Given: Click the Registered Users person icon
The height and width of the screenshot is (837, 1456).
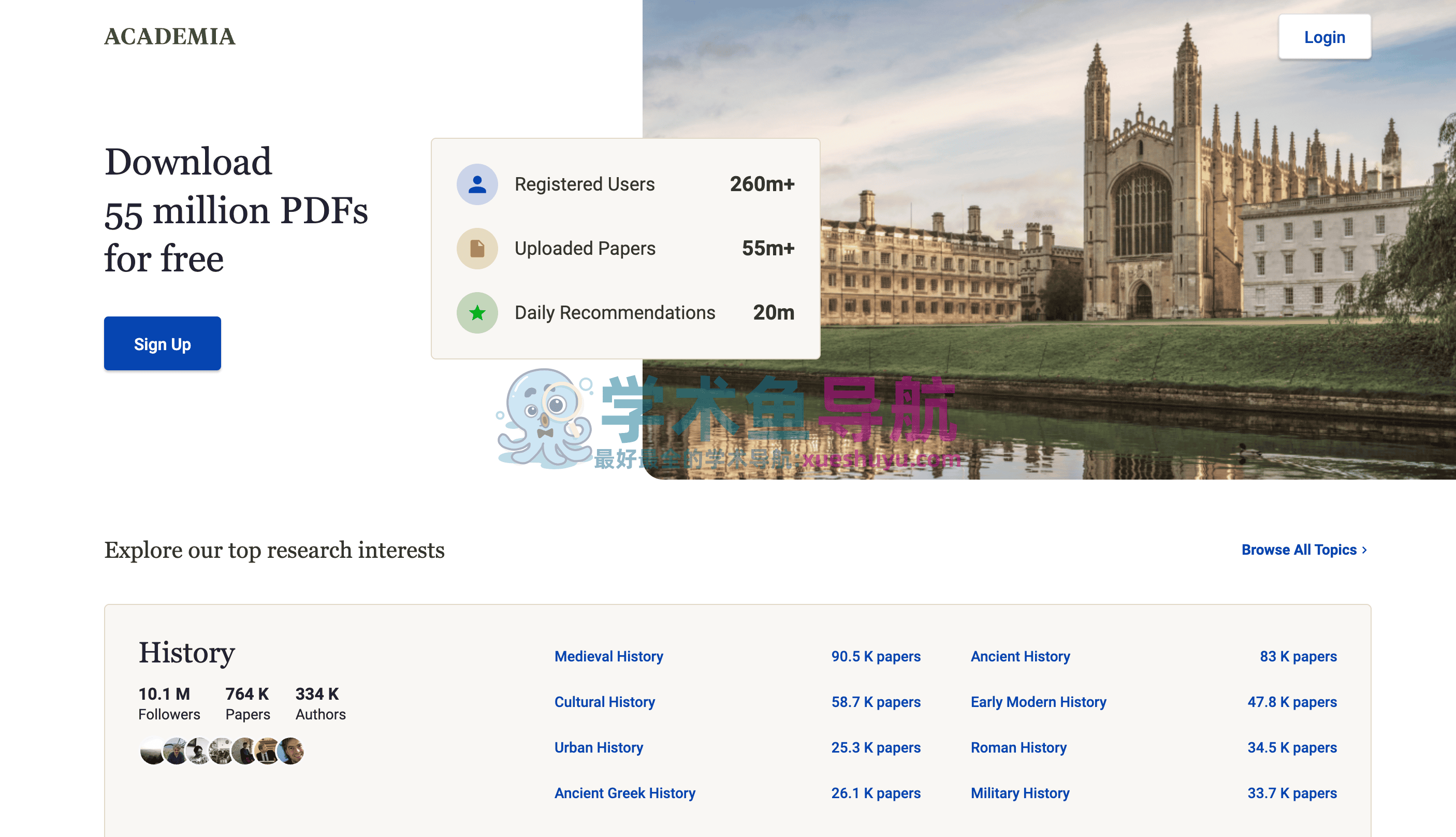Looking at the screenshot, I should click(477, 184).
